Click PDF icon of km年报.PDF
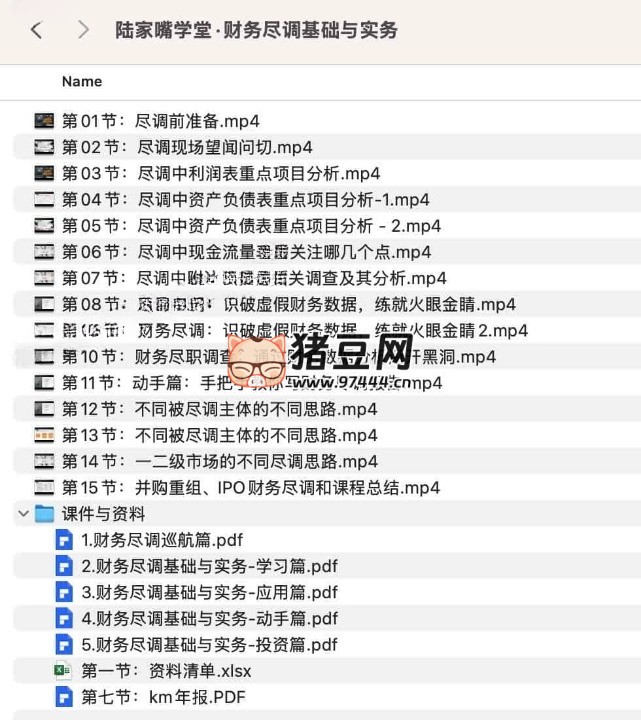The width and height of the screenshot is (641, 720). pyautogui.click(x=64, y=697)
